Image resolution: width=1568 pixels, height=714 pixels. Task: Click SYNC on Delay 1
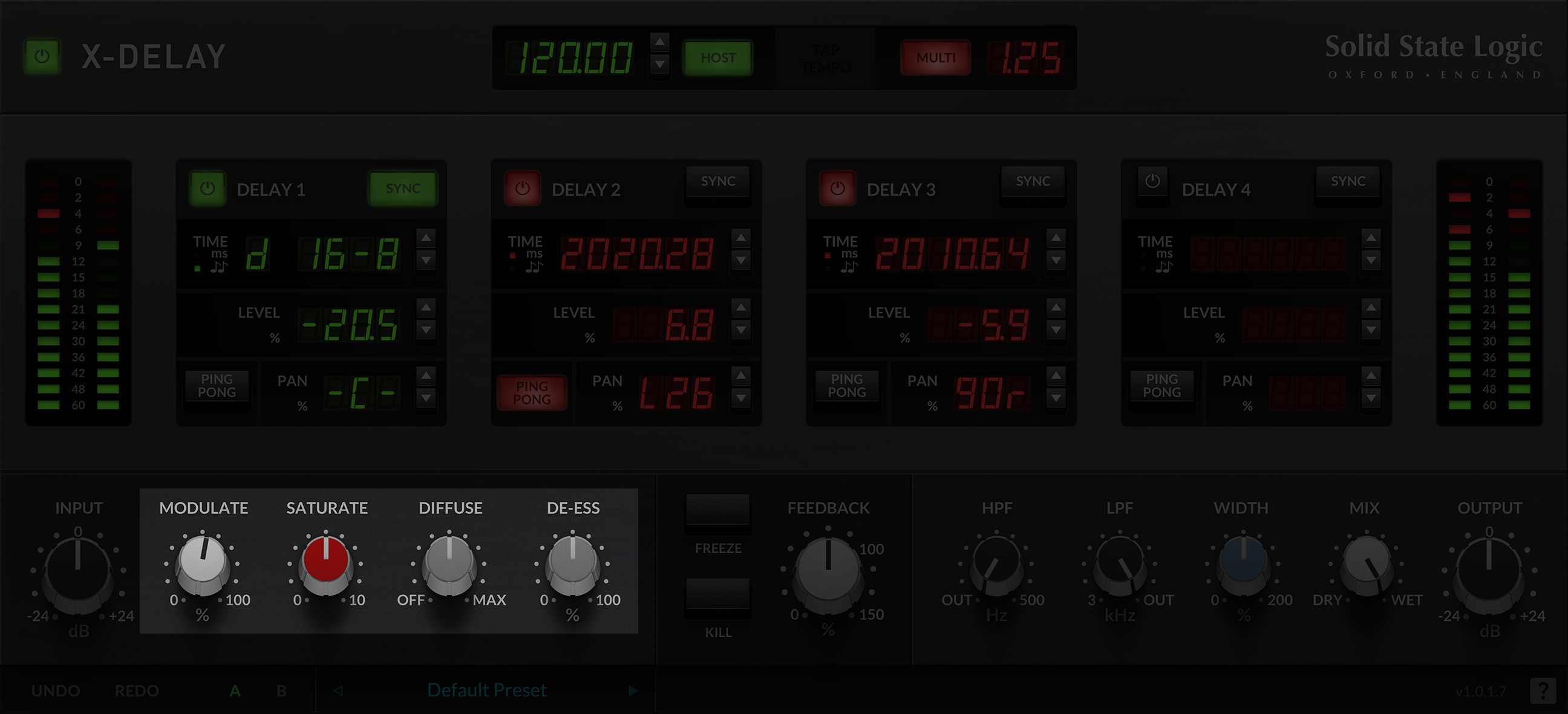point(402,188)
